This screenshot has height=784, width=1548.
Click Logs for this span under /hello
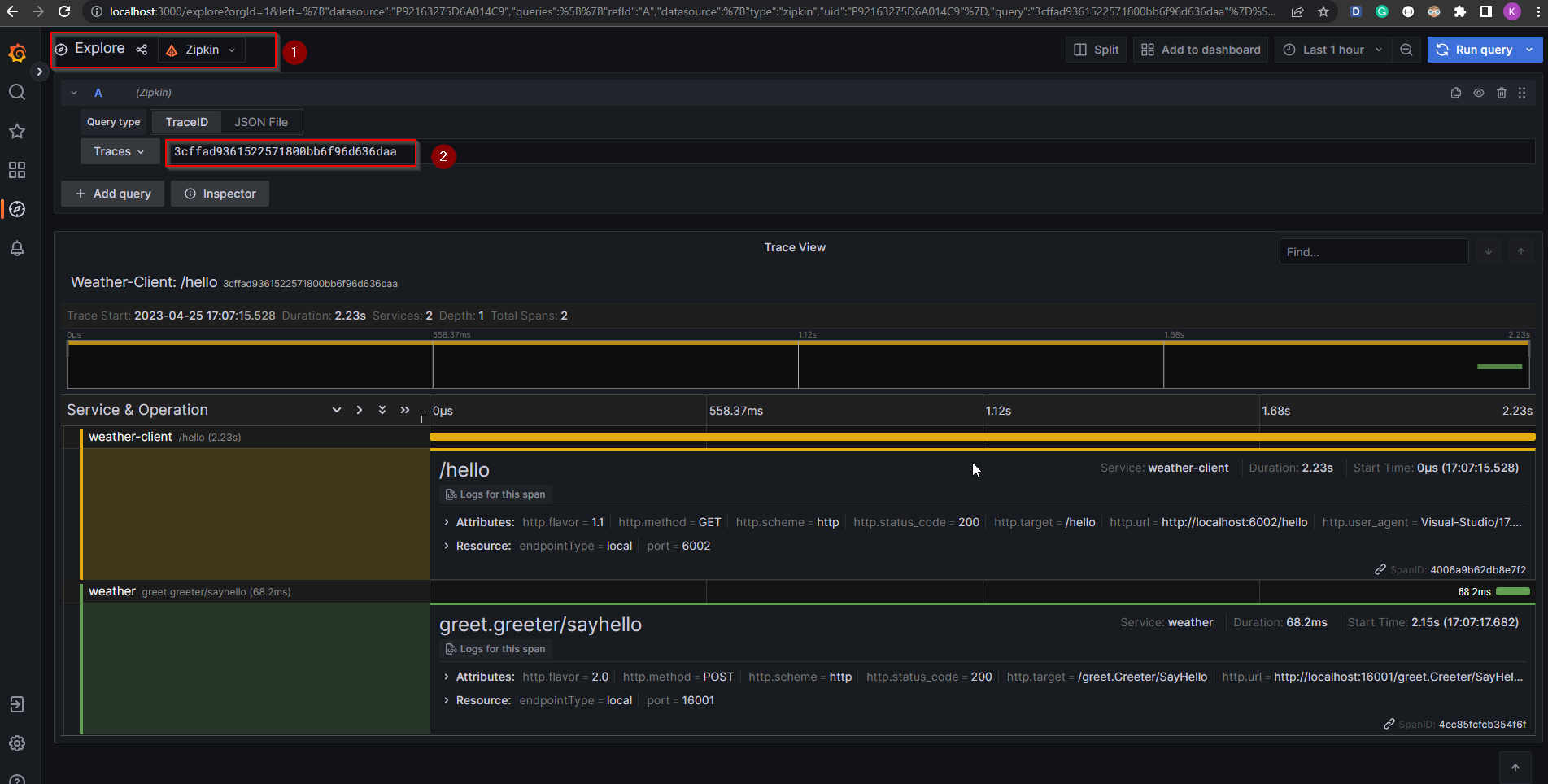(x=495, y=494)
